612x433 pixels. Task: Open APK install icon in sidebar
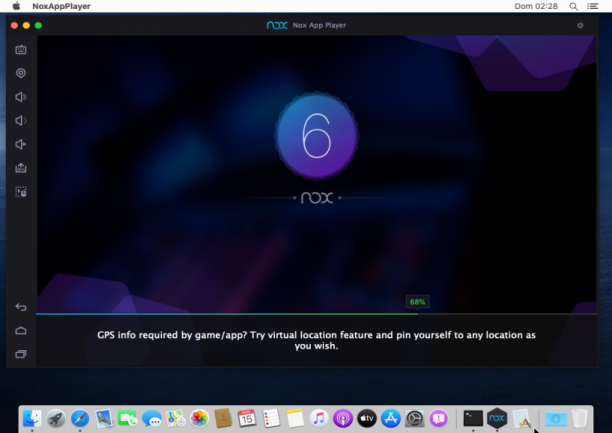tap(21, 168)
